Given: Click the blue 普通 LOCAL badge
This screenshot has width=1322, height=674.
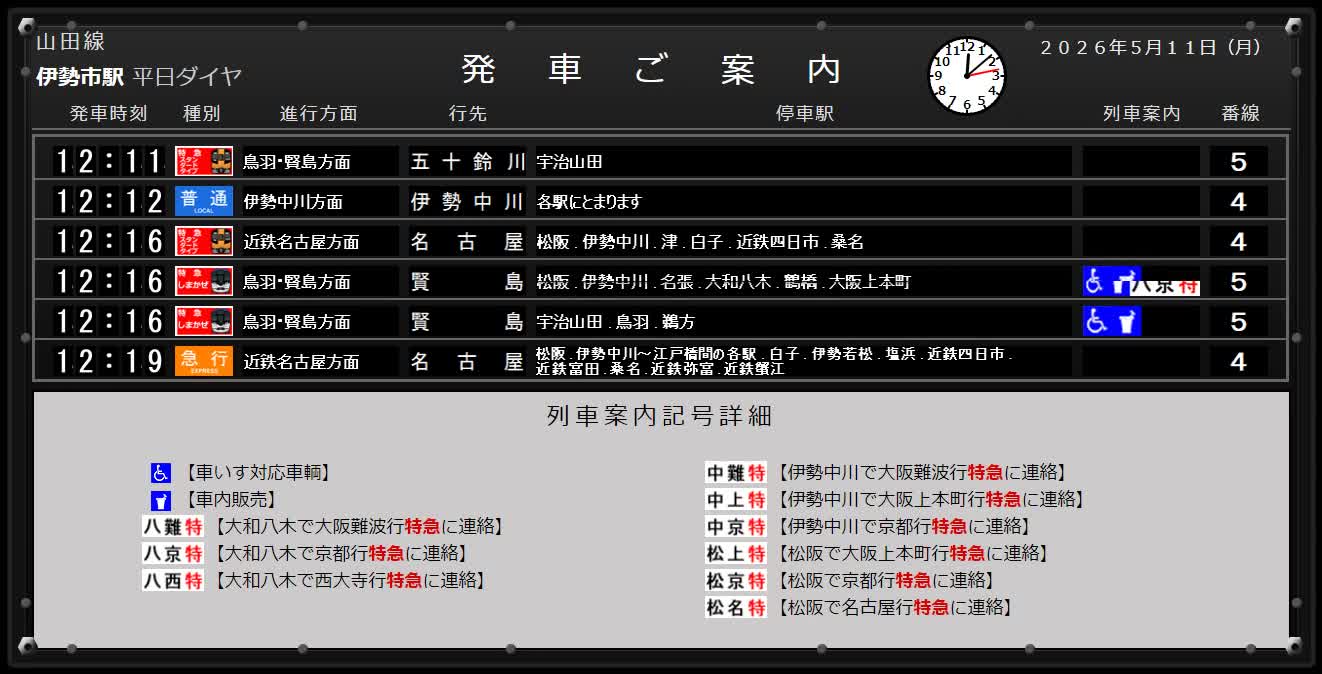Looking at the screenshot, I should point(204,201).
